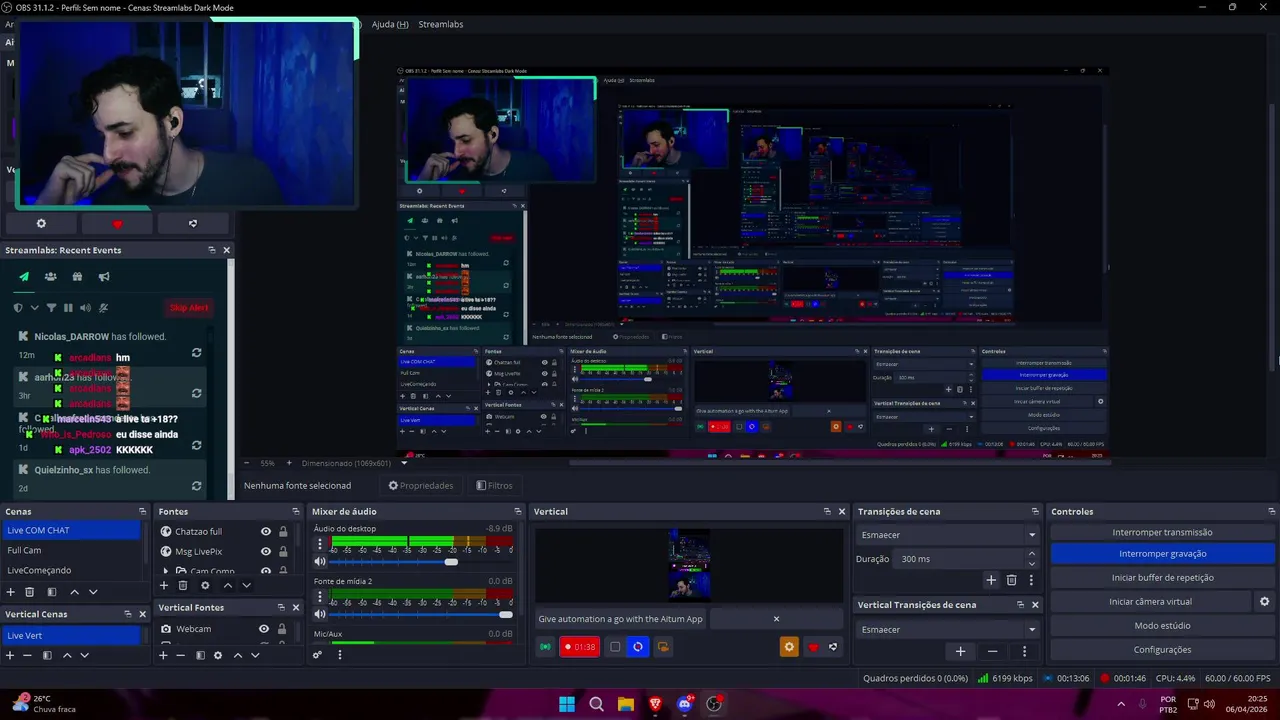
Task: Open Modo estúdio
Action: click(x=1162, y=625)
